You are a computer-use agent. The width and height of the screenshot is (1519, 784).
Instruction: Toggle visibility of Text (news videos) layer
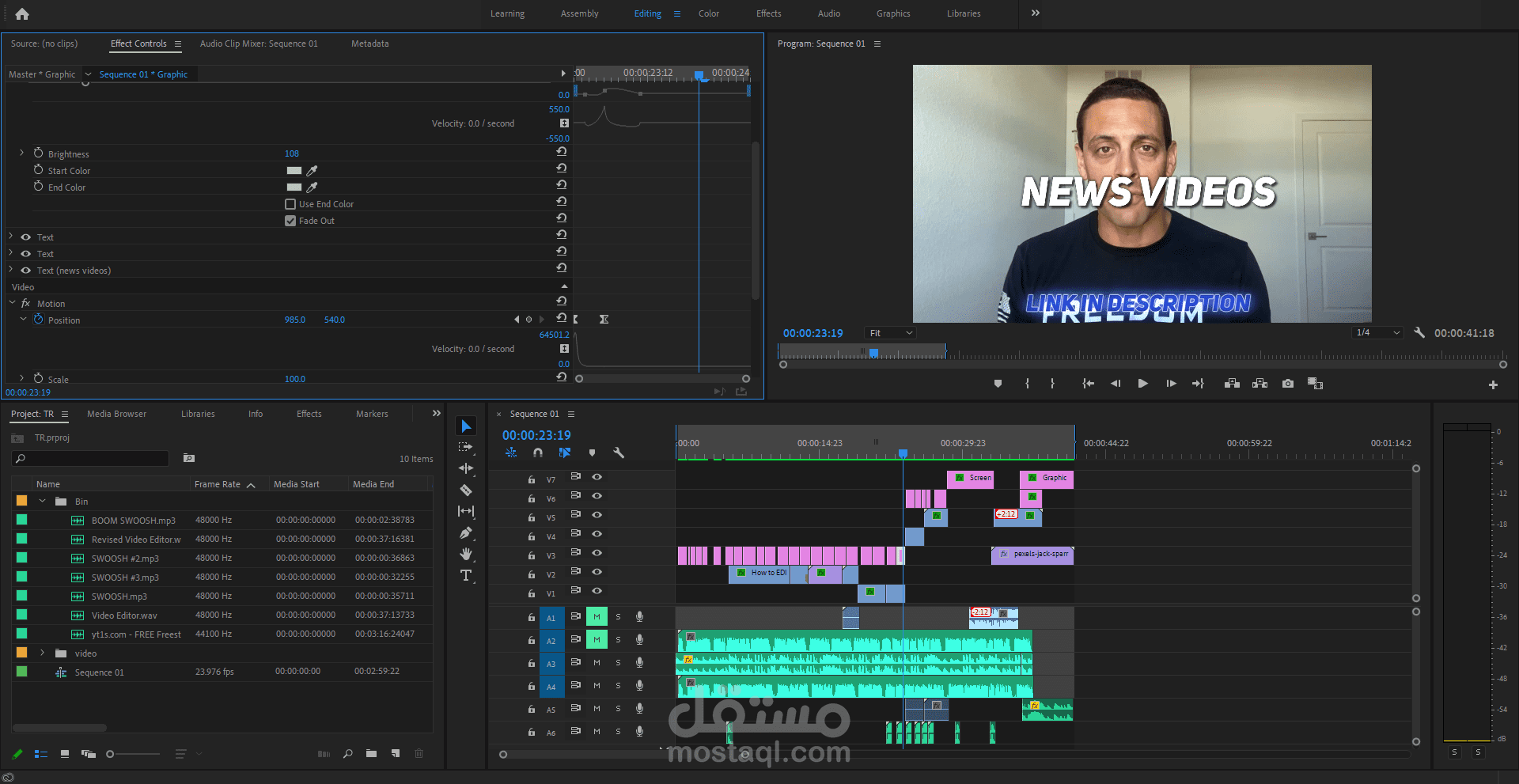point(26,271)
